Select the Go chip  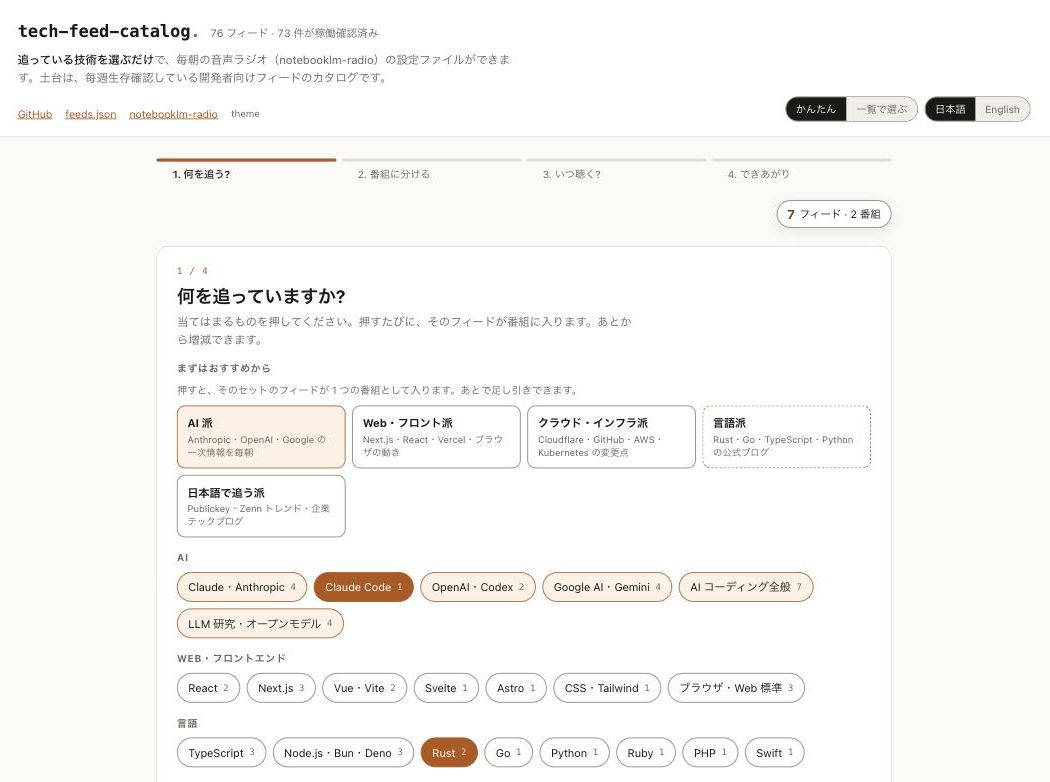click(x=508, y=753)
